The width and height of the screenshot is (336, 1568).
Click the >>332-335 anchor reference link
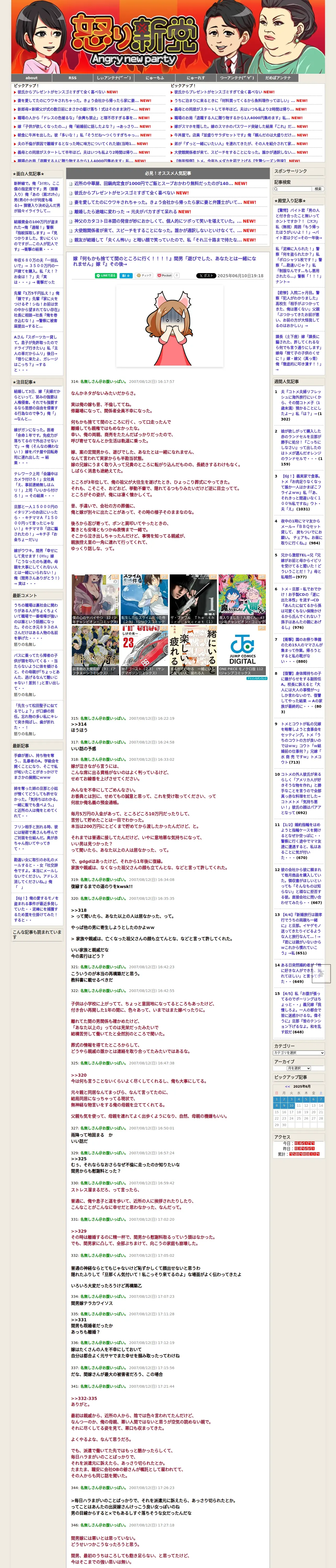click(x=83, y=1398)
